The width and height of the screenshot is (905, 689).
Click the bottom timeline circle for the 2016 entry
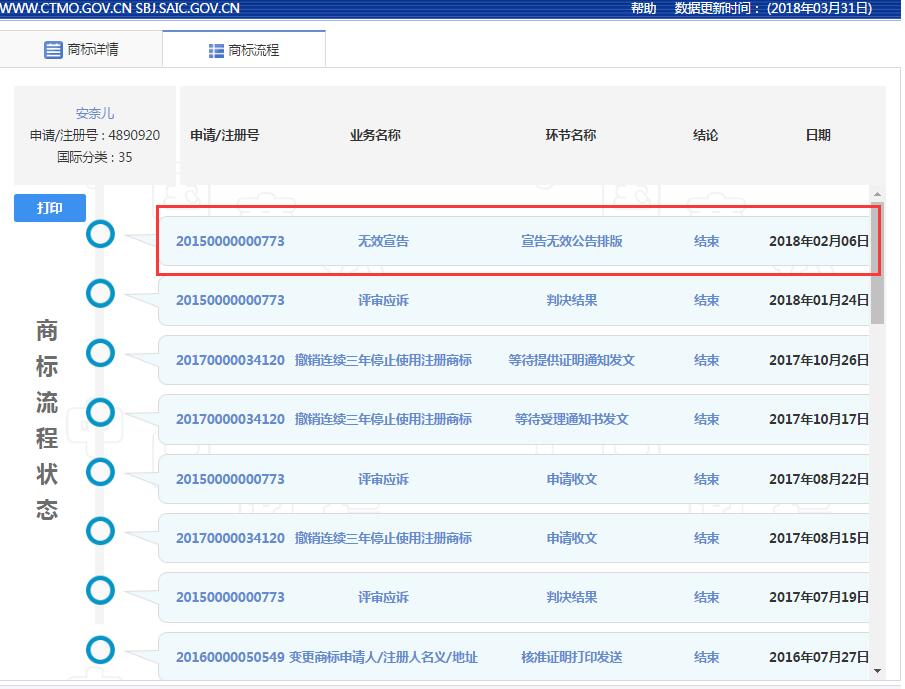point(100,650)
